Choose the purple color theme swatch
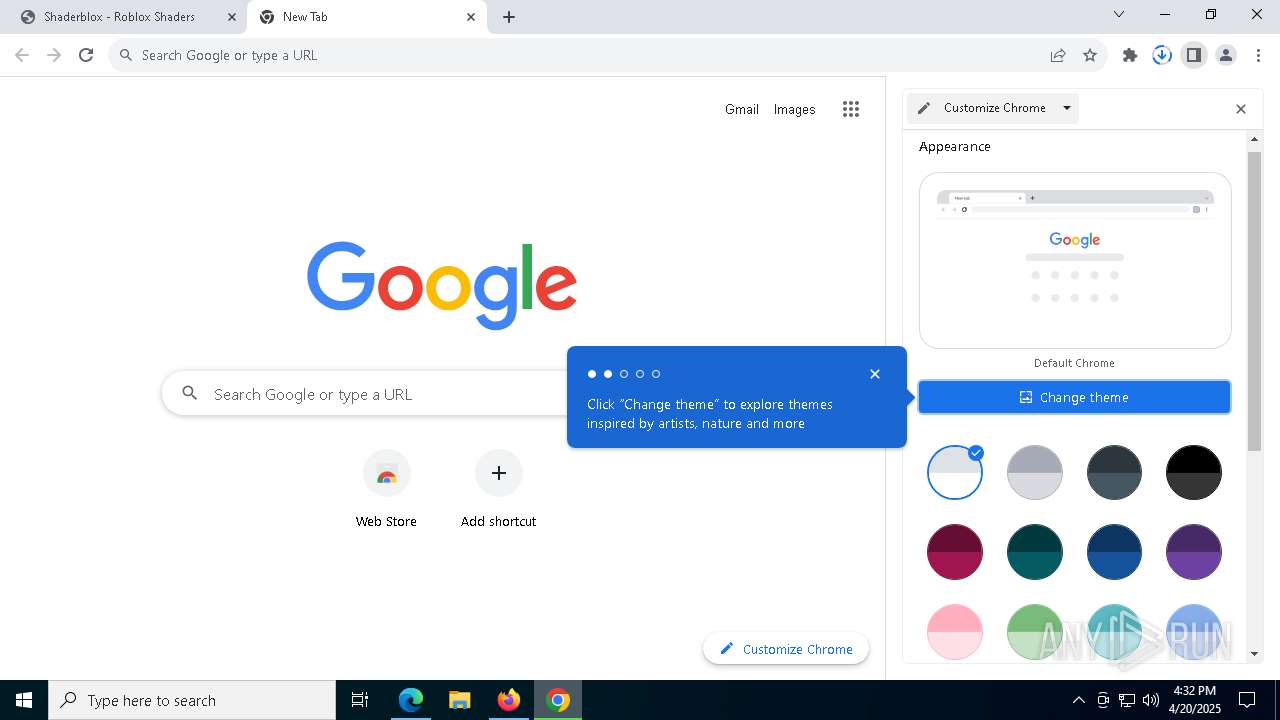The height and width of the screenshot is (720, 1280). tap(1194, 552)
